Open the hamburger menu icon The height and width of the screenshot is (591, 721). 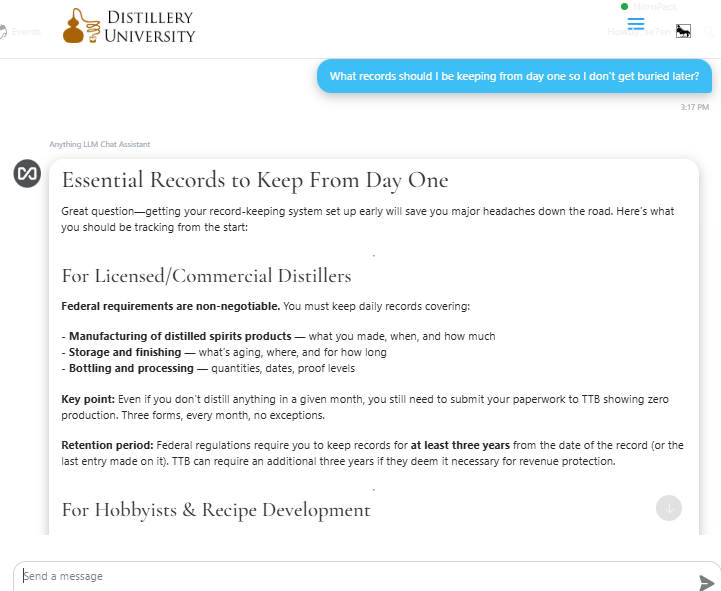636,23
